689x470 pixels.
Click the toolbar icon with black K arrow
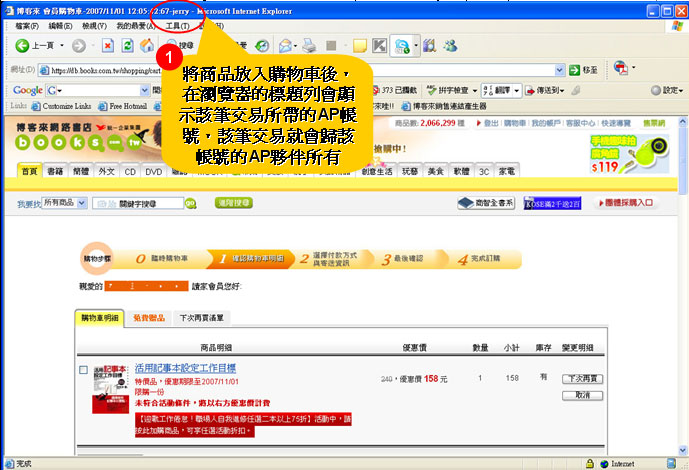[x=380, y=46]
